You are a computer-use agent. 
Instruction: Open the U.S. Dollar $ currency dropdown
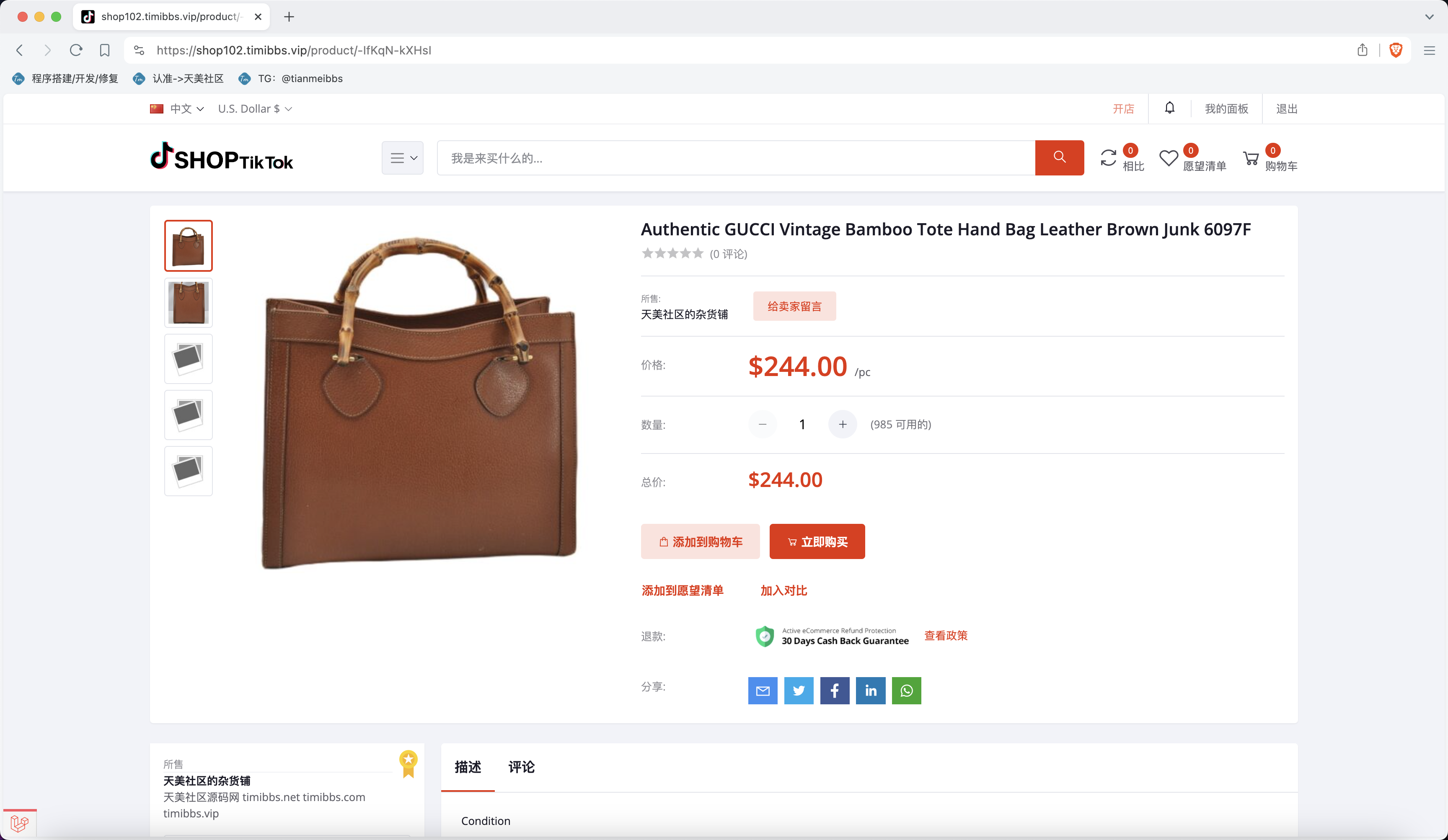[255, 108]
